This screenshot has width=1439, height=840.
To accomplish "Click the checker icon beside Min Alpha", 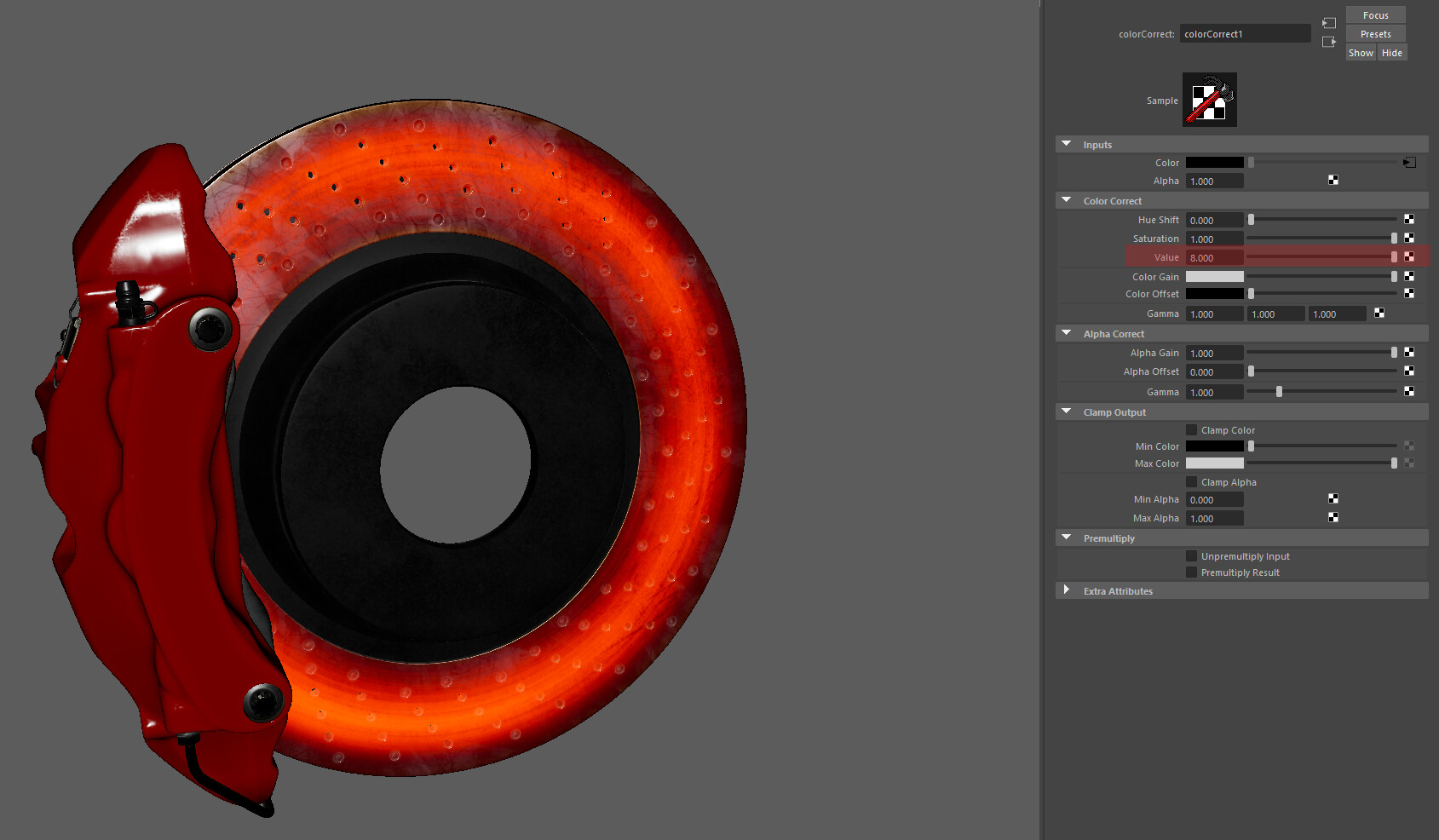I will coord(1333,498).
